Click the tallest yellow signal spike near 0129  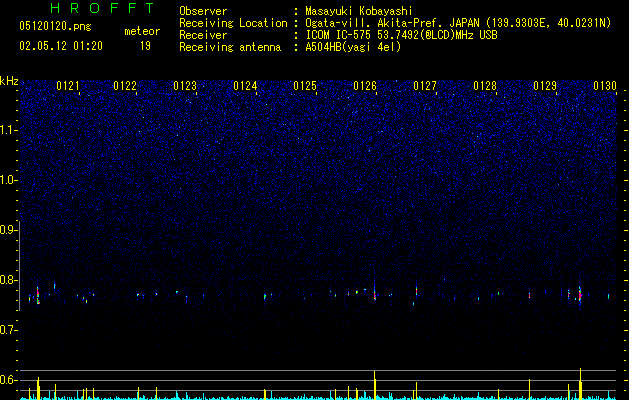click(580, 384)
